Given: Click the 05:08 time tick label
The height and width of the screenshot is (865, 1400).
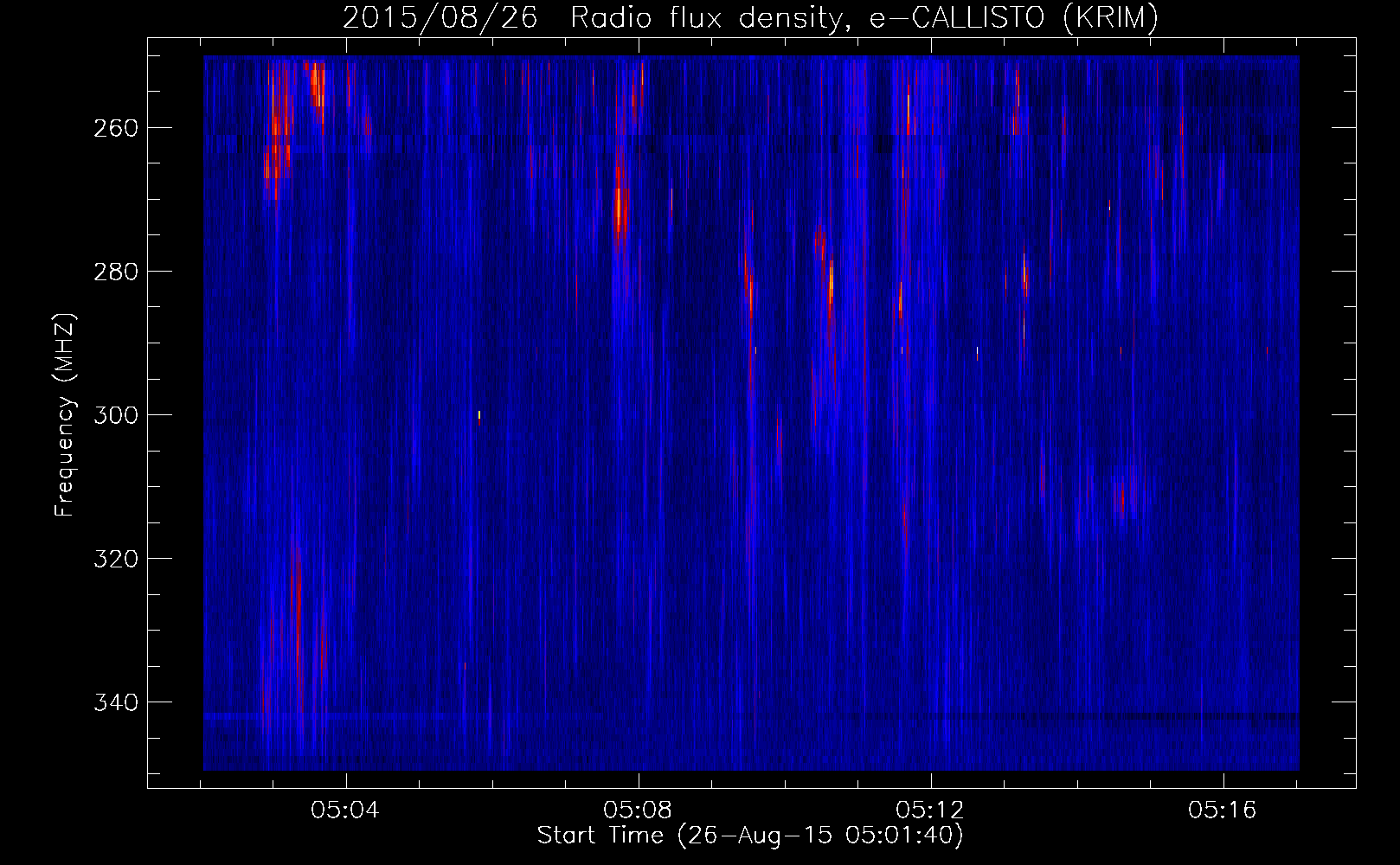Looking at the screenshot, I should (x=638, y=810).
